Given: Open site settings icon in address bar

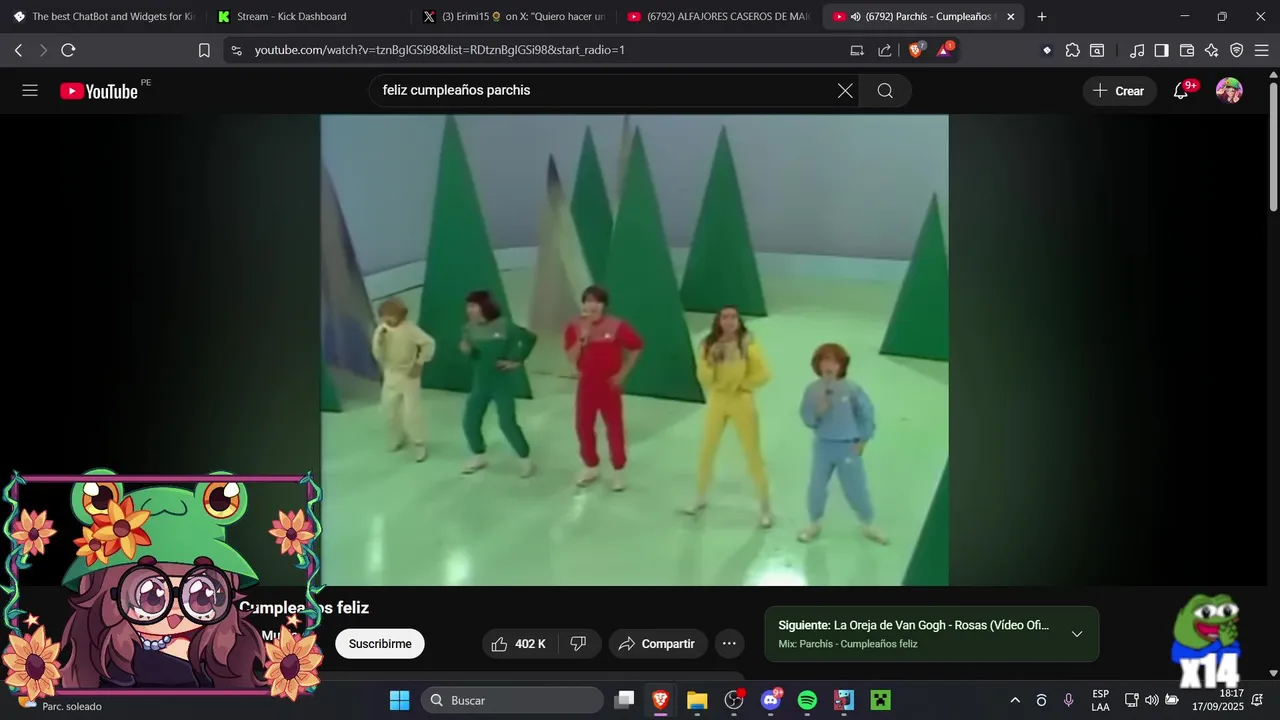Looking at the screenshot, I should (x=236, y=50).
